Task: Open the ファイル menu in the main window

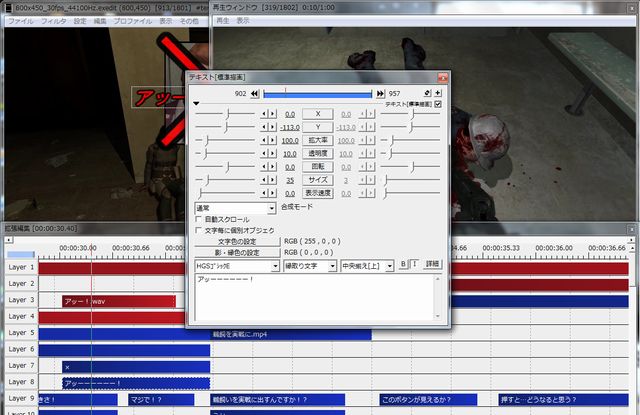Action: [x=21, y=21]
